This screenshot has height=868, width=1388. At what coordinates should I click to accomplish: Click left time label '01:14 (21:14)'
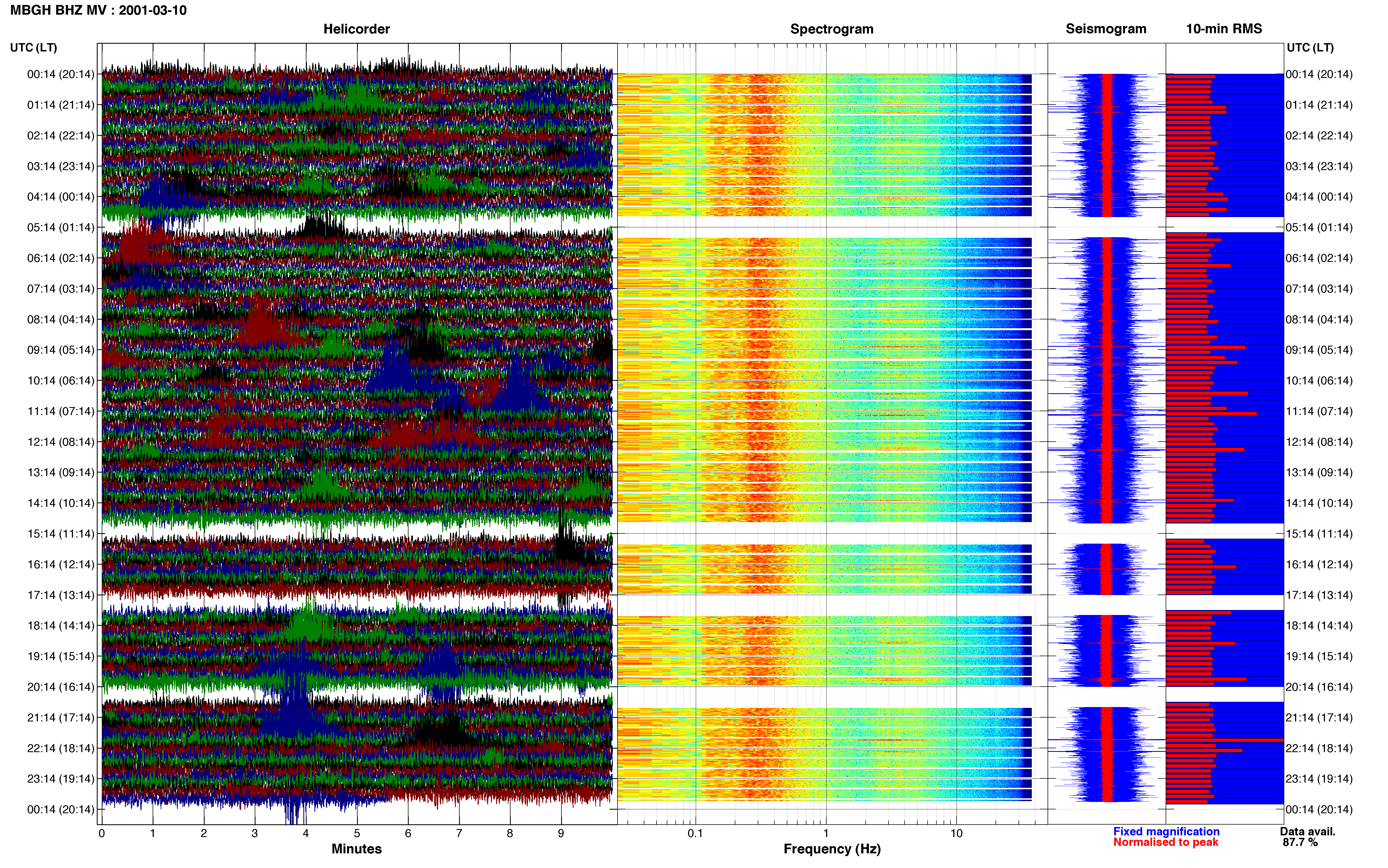click(x=61, y=105)
